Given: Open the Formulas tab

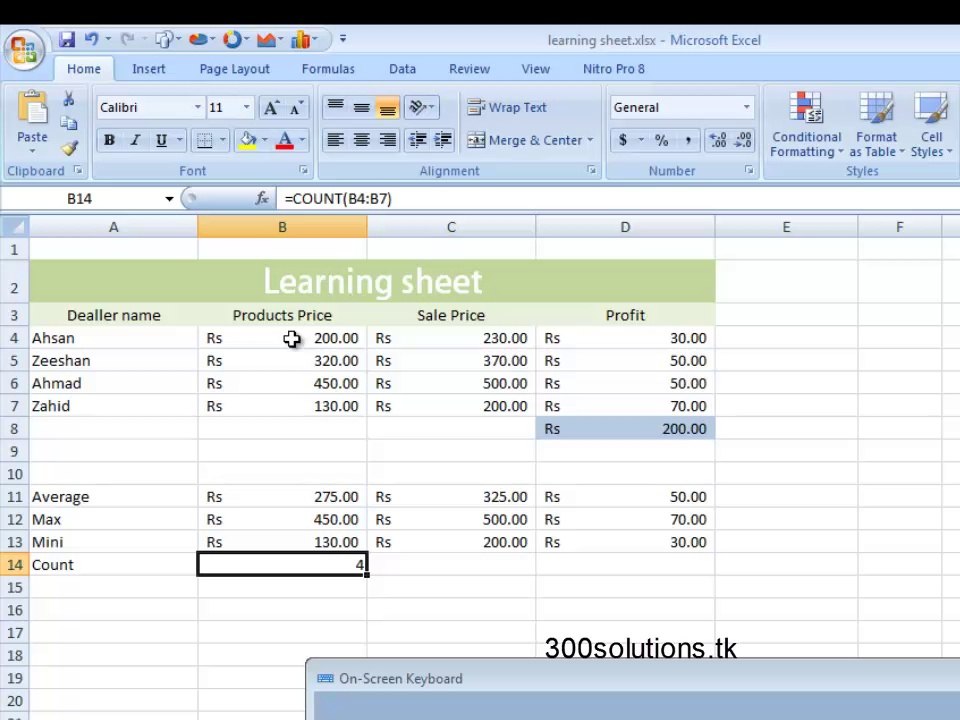Looking at the screenshot, I should coord(328,69).
